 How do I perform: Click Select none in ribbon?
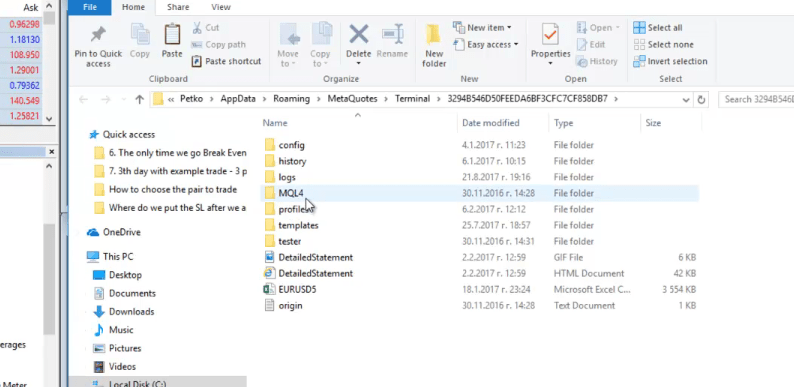pos(663,45)
